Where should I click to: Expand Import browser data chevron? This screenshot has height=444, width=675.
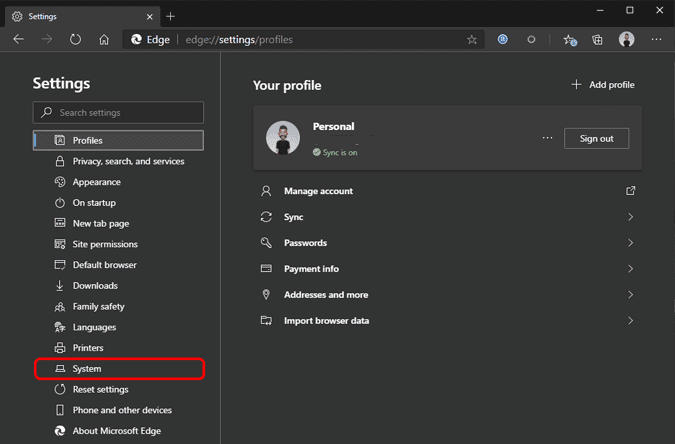630,320
